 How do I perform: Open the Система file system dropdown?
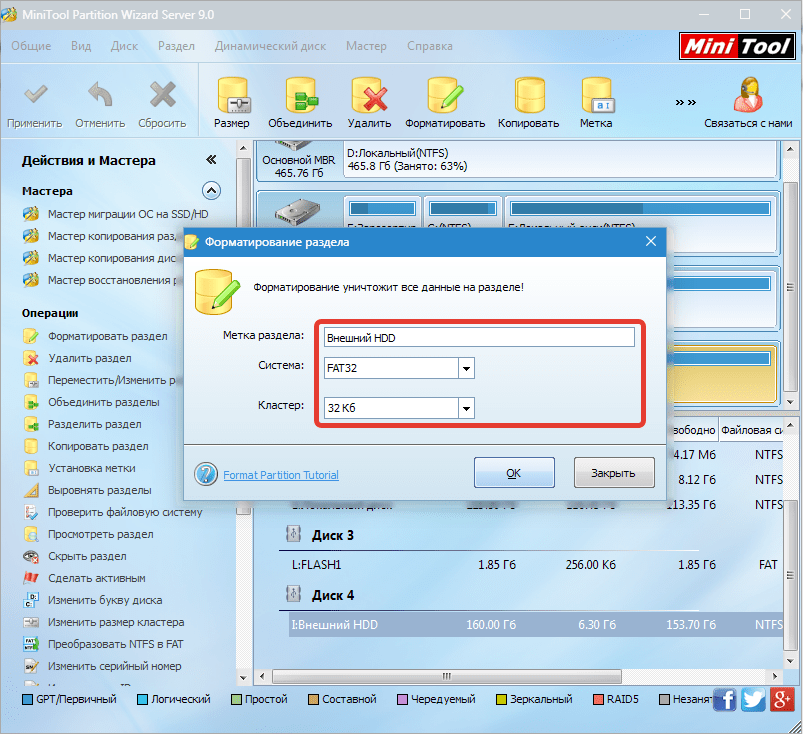tap(465, 368)
